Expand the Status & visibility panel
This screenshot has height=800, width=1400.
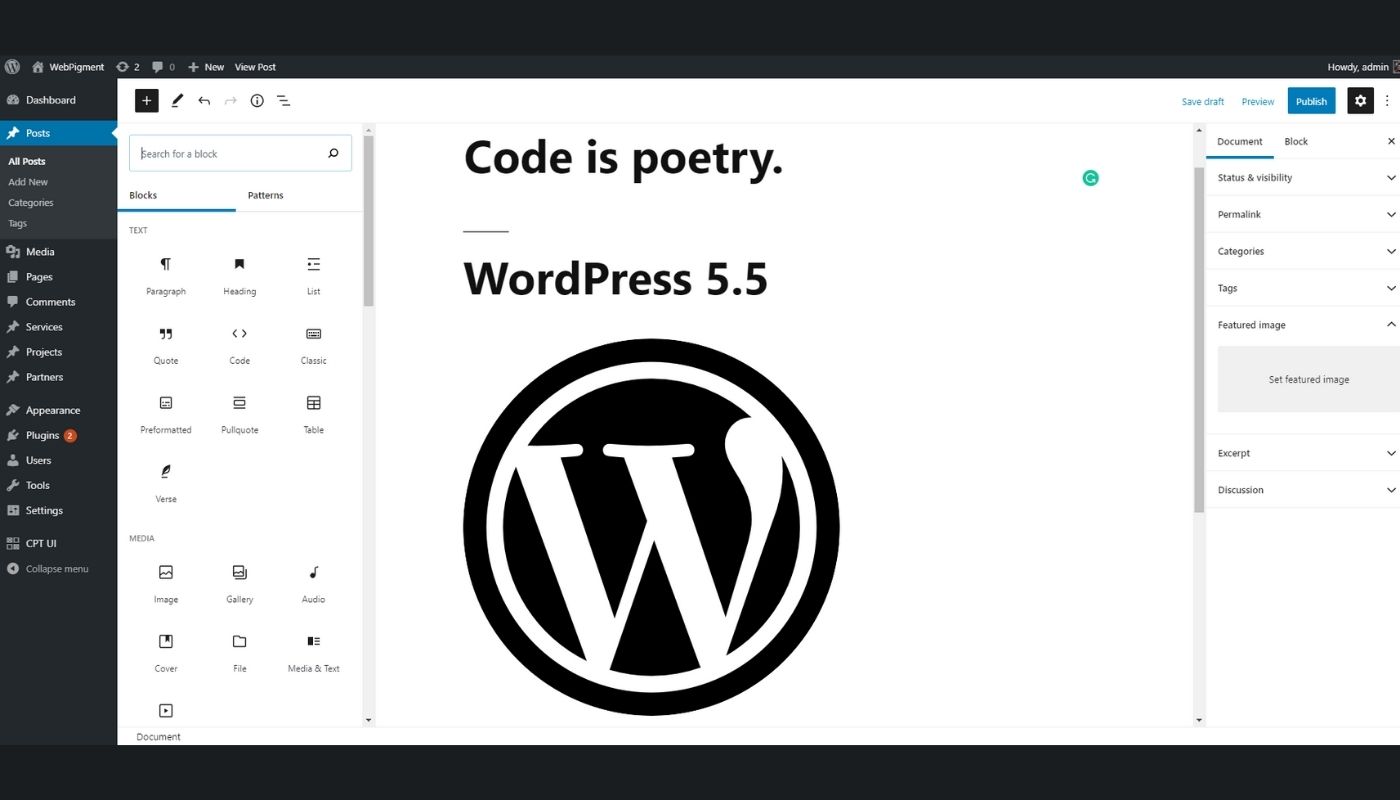[x=1303, y=178]
